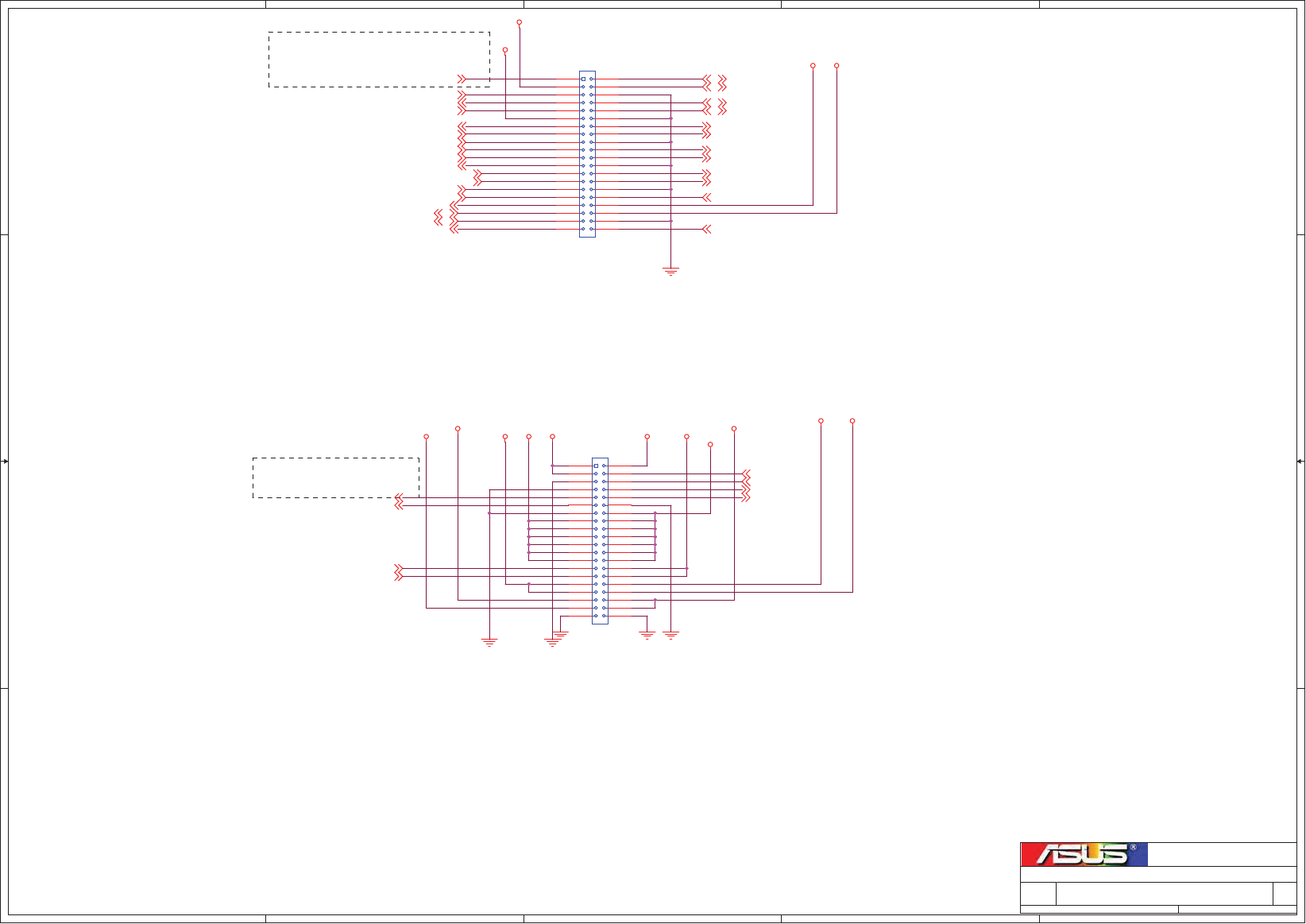Select the lower connector component body
The width and height of the screenshot is (1306, 924).
tap(600, 541)
